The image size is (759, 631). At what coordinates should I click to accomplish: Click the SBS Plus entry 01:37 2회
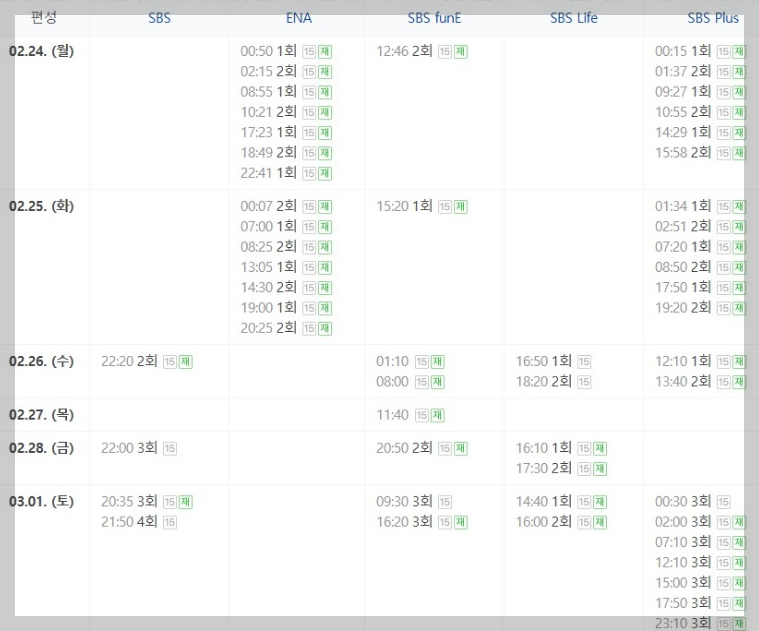click(683, 72)
